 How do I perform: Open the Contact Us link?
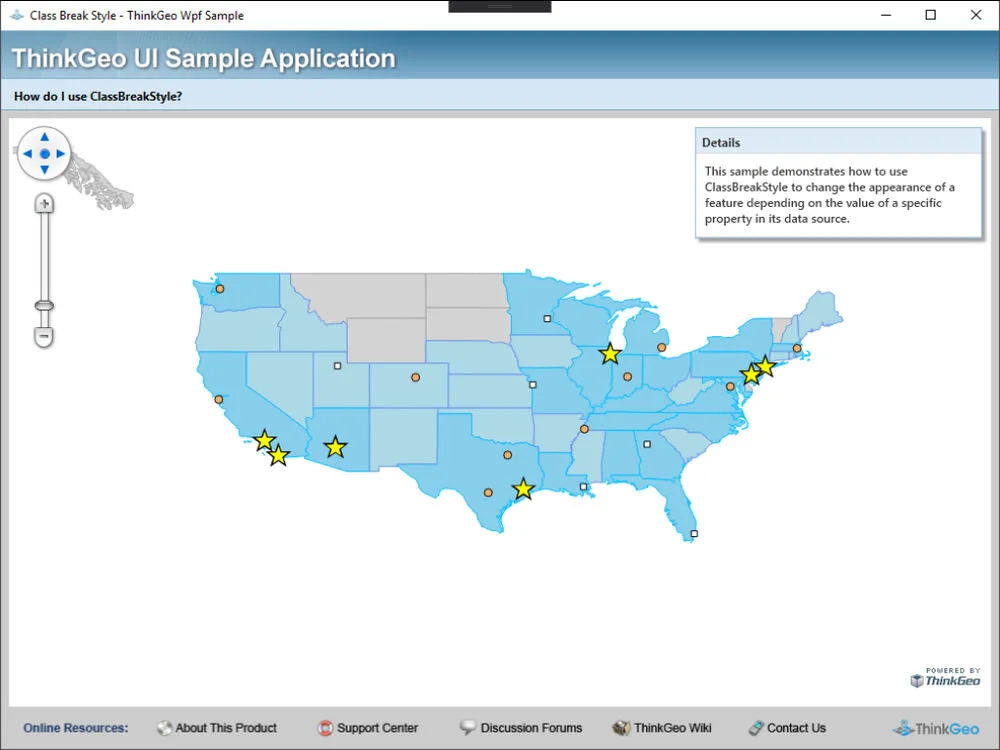click(787, 728)
